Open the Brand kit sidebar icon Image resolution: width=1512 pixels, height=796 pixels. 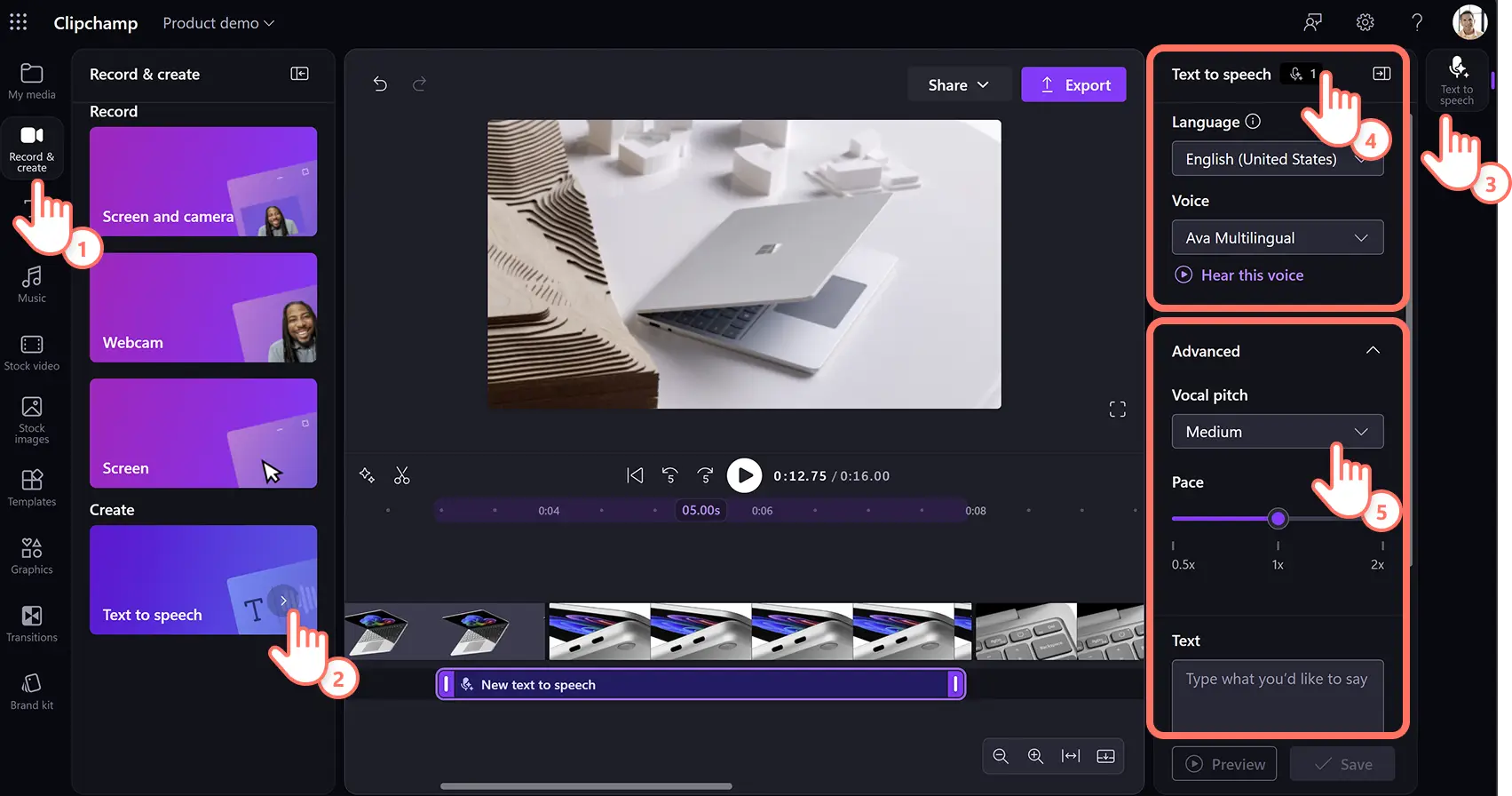point(32,691)
